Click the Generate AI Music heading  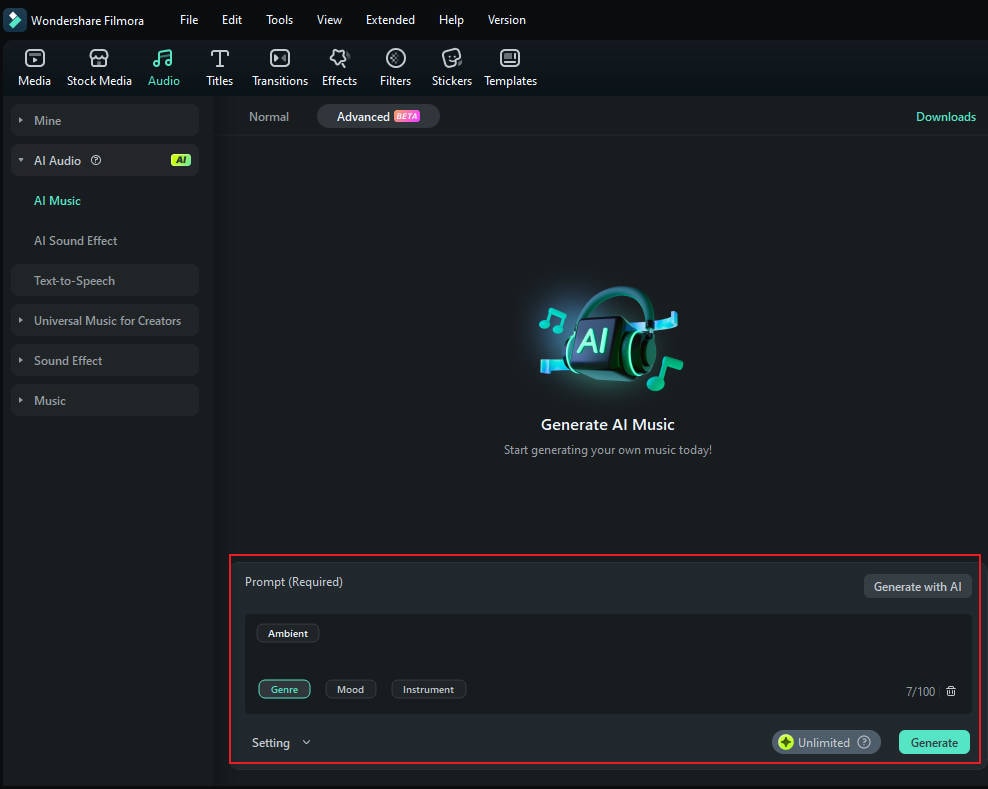tap(607, 425)
